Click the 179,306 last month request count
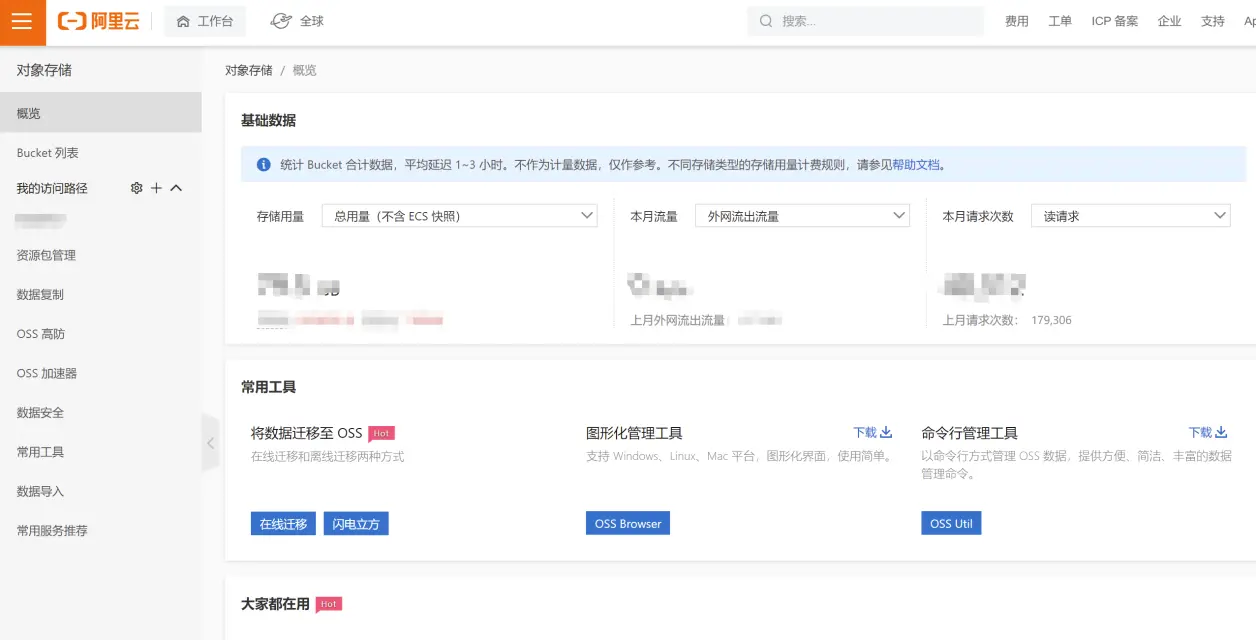 [1051, 320]
